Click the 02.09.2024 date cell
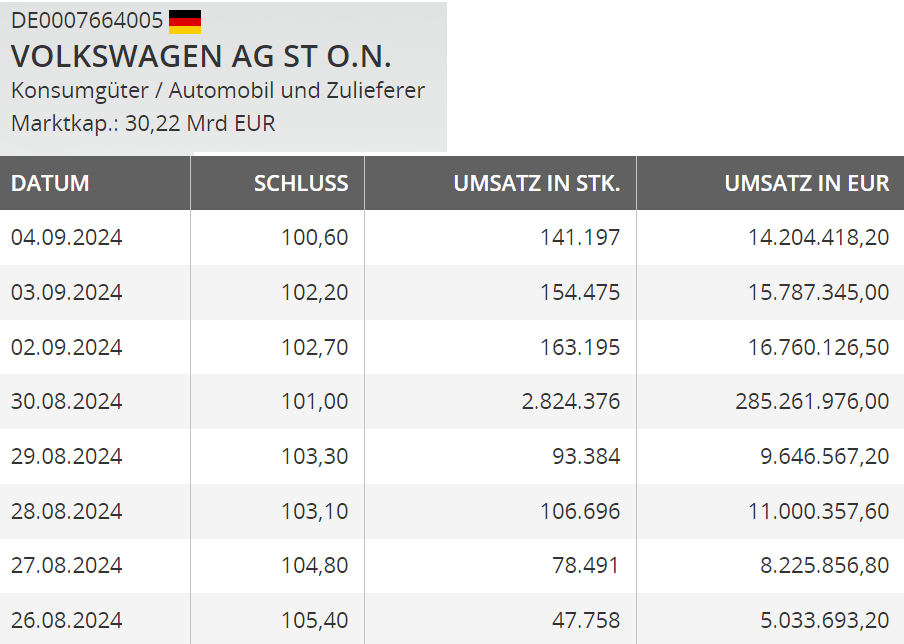 pyautogui.click(x=67, y=347)
